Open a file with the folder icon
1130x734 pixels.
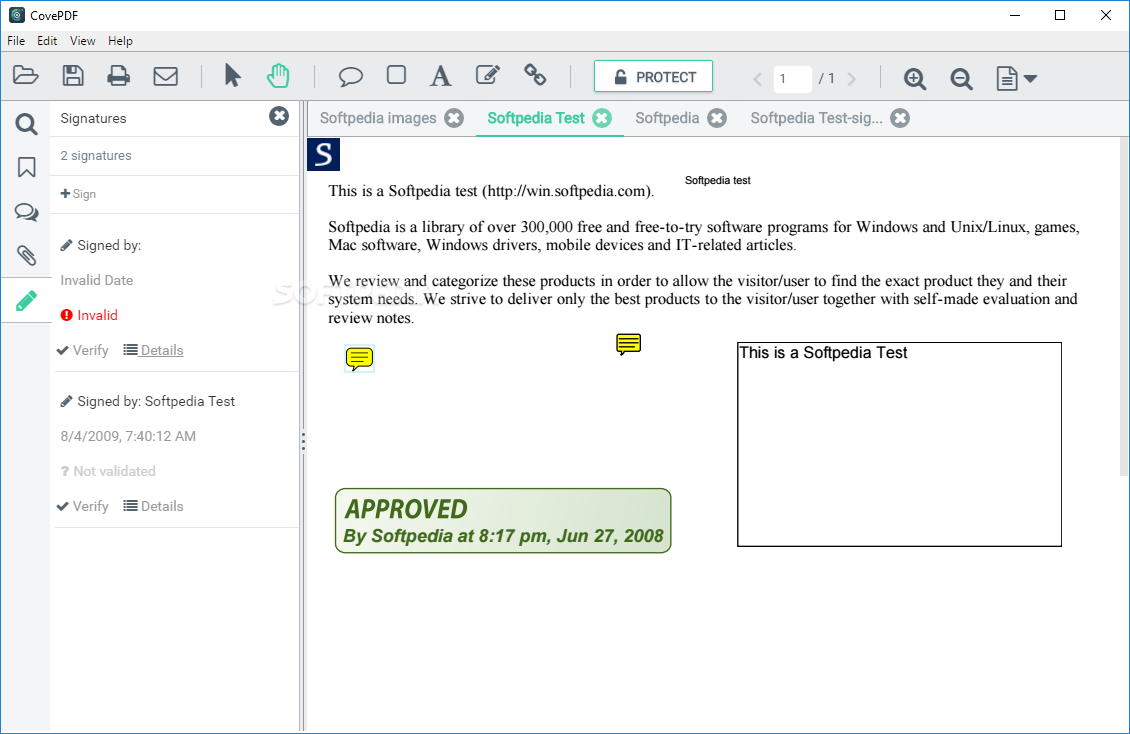[25, 76]
